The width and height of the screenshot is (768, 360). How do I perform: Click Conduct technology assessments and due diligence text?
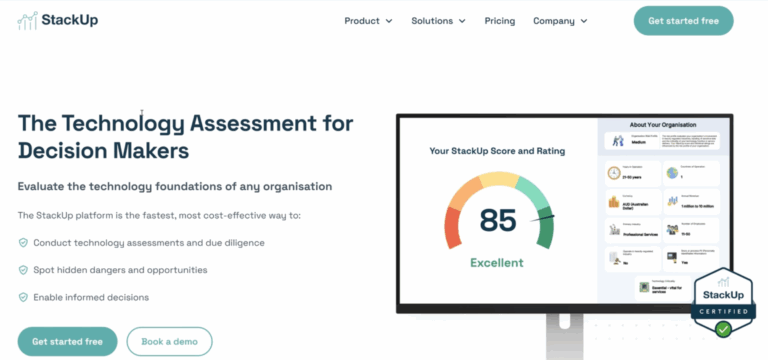click(149, 243)
